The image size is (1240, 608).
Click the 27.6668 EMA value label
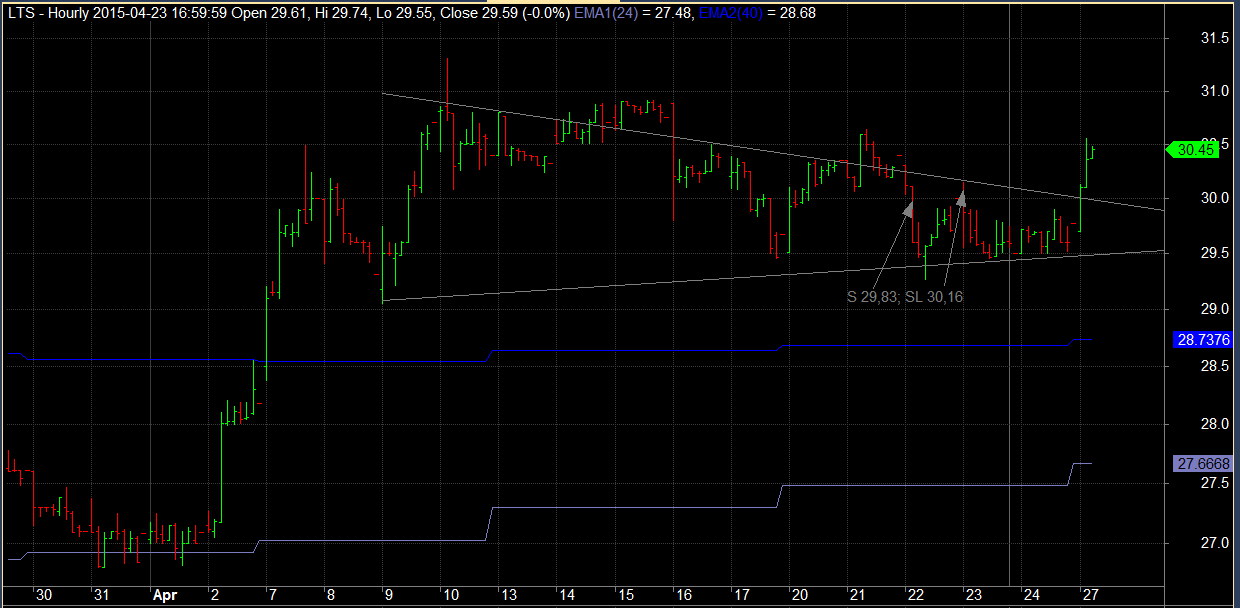(1203, 463)
